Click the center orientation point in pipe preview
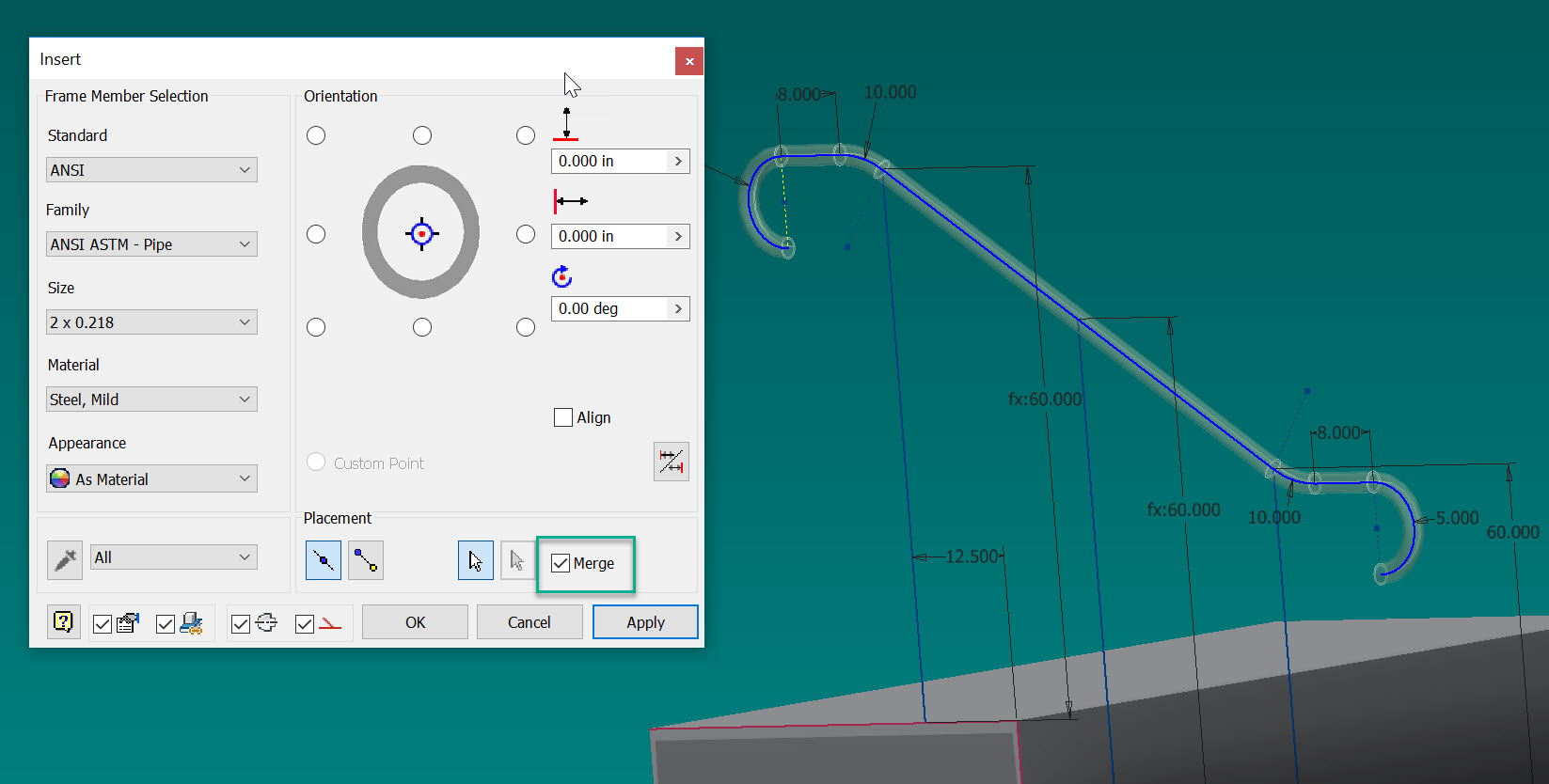This screenshot has height=784, width=1549. pos(421,233)
